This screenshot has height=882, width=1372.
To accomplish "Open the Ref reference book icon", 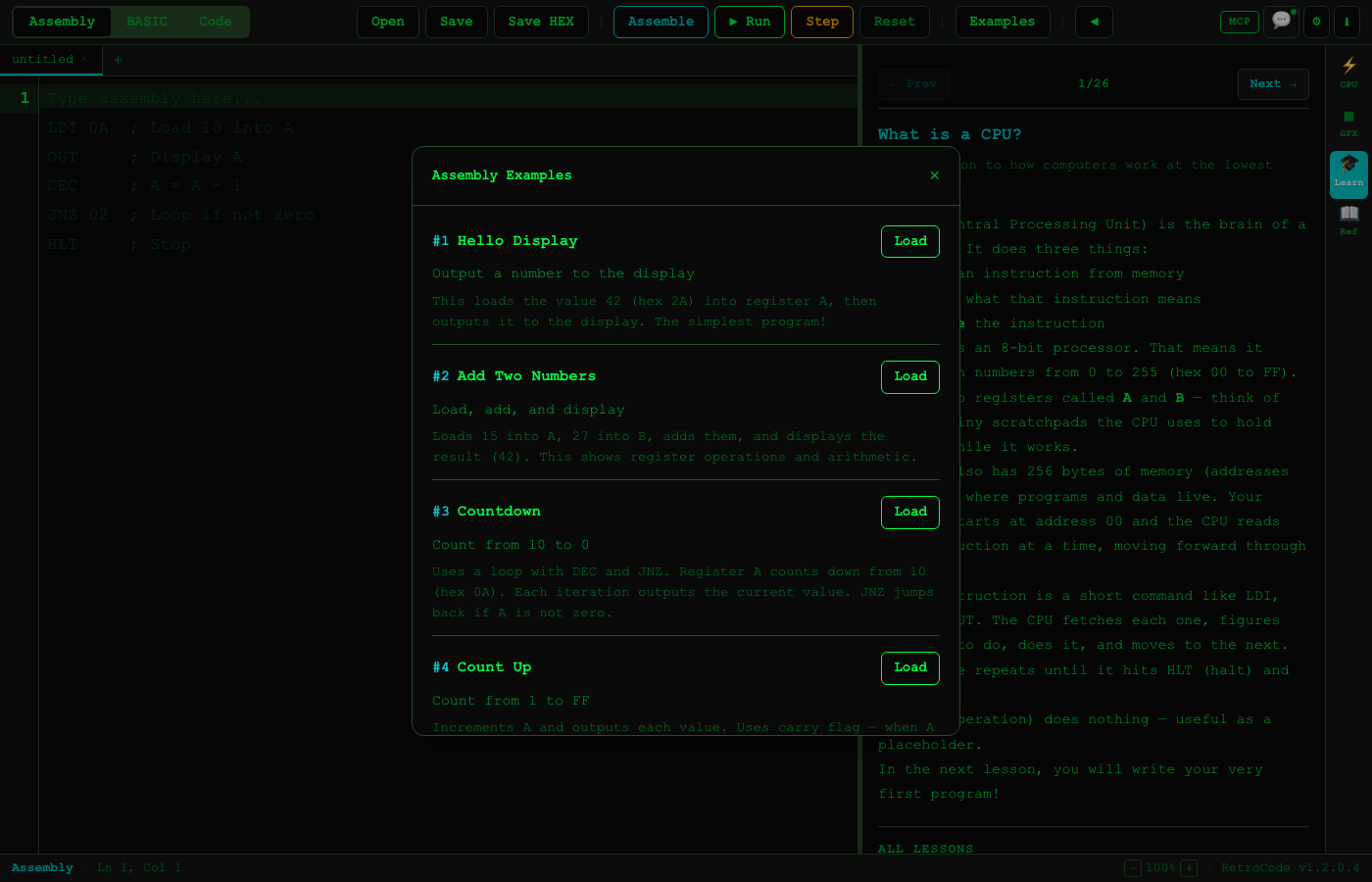I will tap(1348, 220).
